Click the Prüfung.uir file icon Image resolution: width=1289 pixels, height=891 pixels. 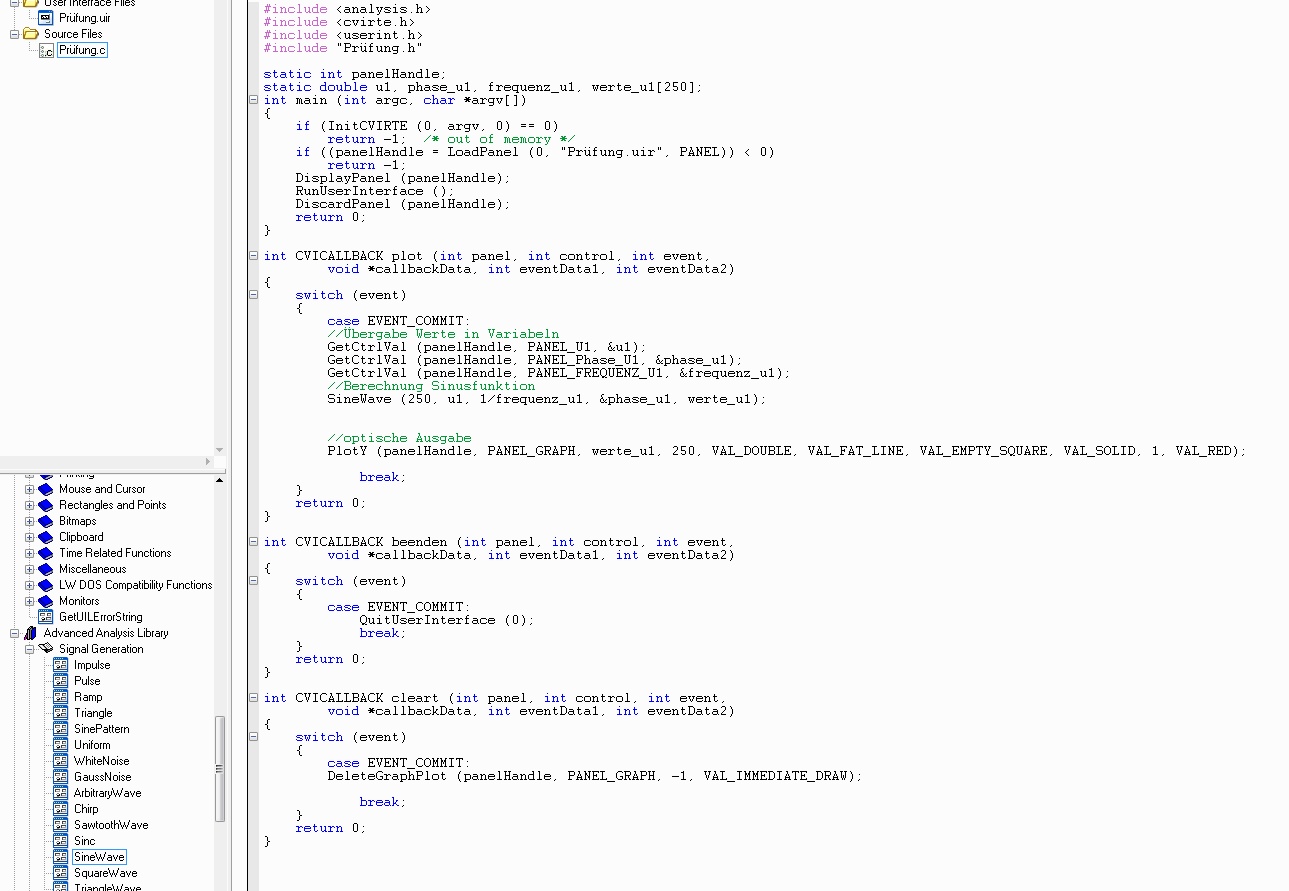[45, 18]
